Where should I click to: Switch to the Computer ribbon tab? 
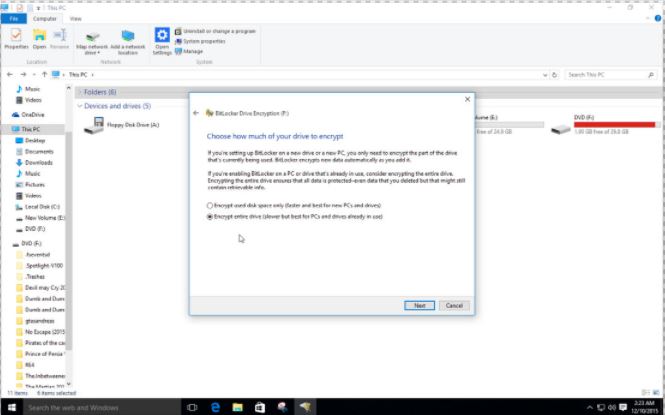pos(45,19)
